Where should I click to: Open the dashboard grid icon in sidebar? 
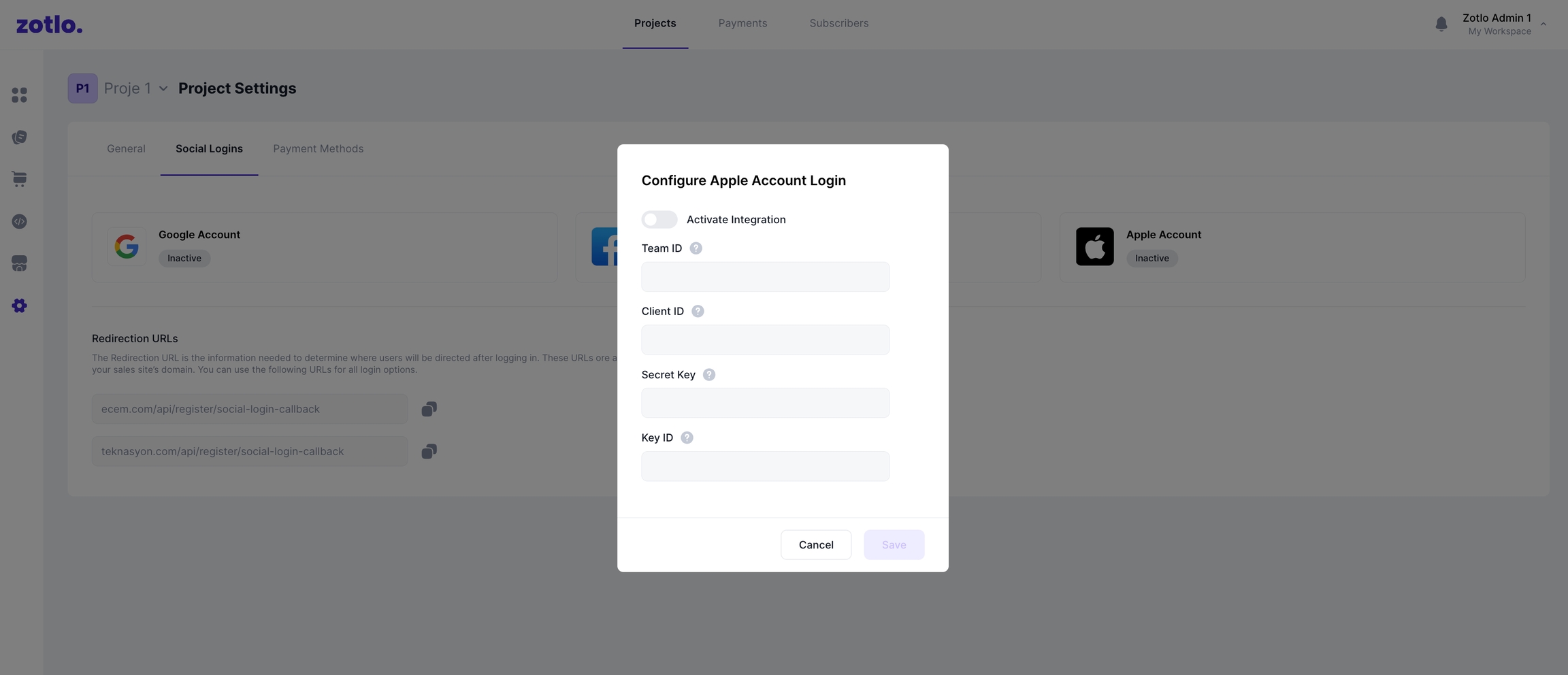point(20,95)
